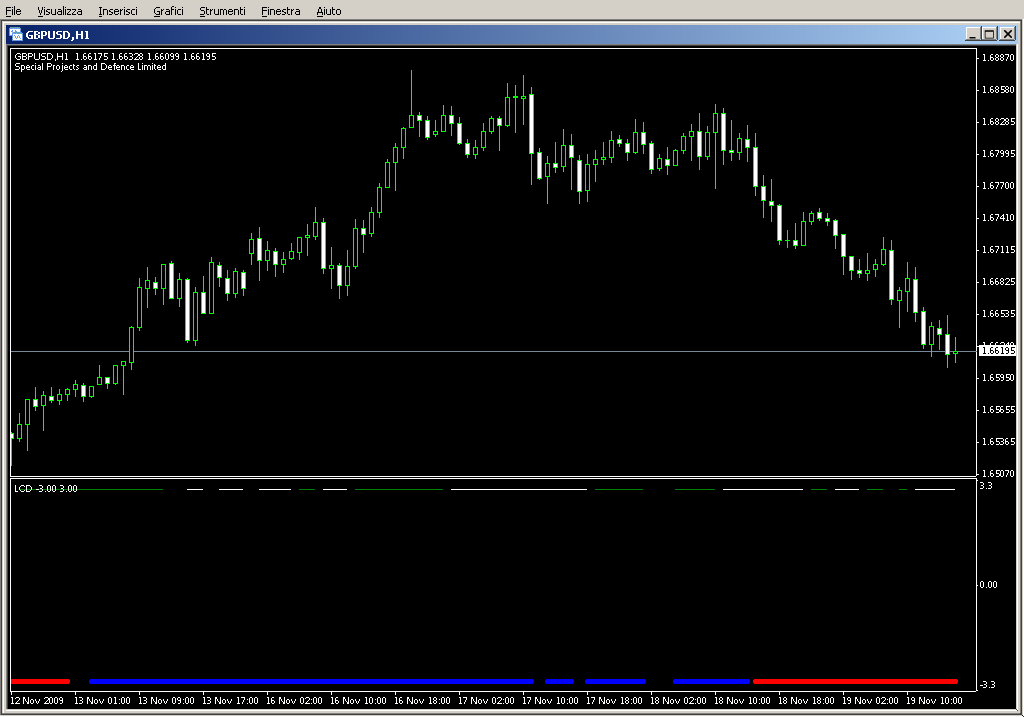The width and height of the screenshot is (1024, 717).
Task: Click time axis label 16 Nov 02:00
Action: point(295,701)
